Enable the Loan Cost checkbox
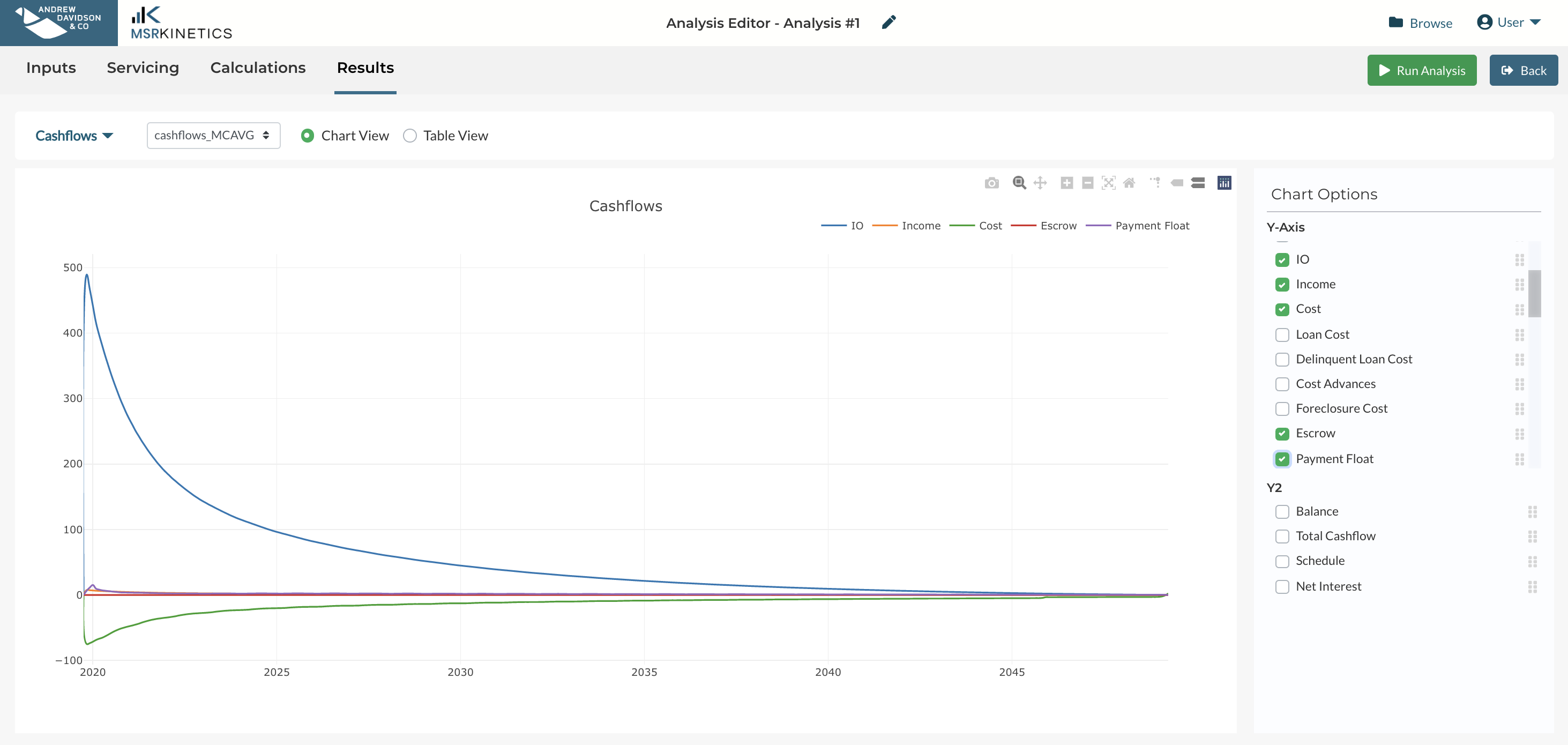 [1282, 335]
